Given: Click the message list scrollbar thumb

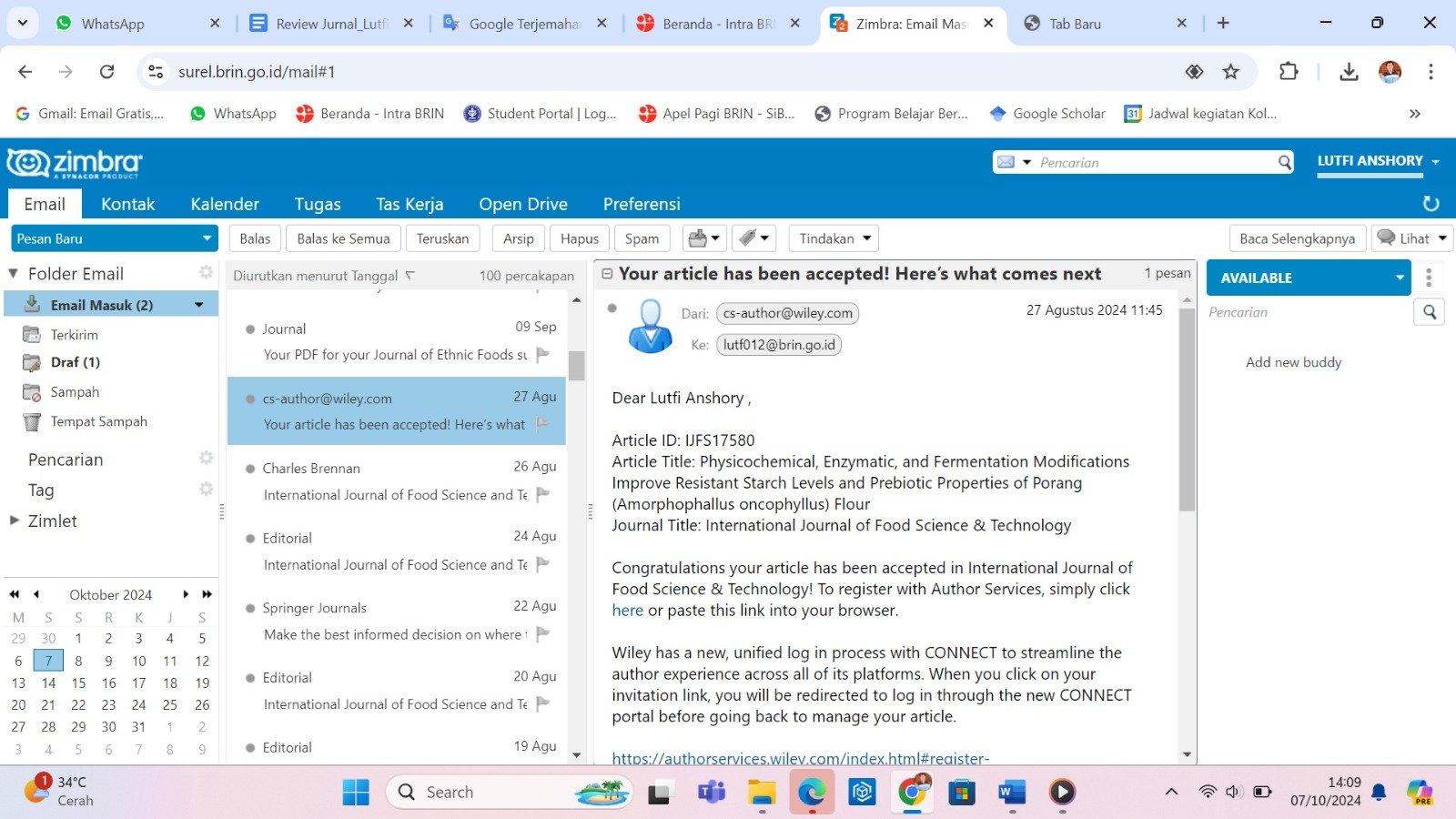Looking at the screenshot, I should pos(576,365).
